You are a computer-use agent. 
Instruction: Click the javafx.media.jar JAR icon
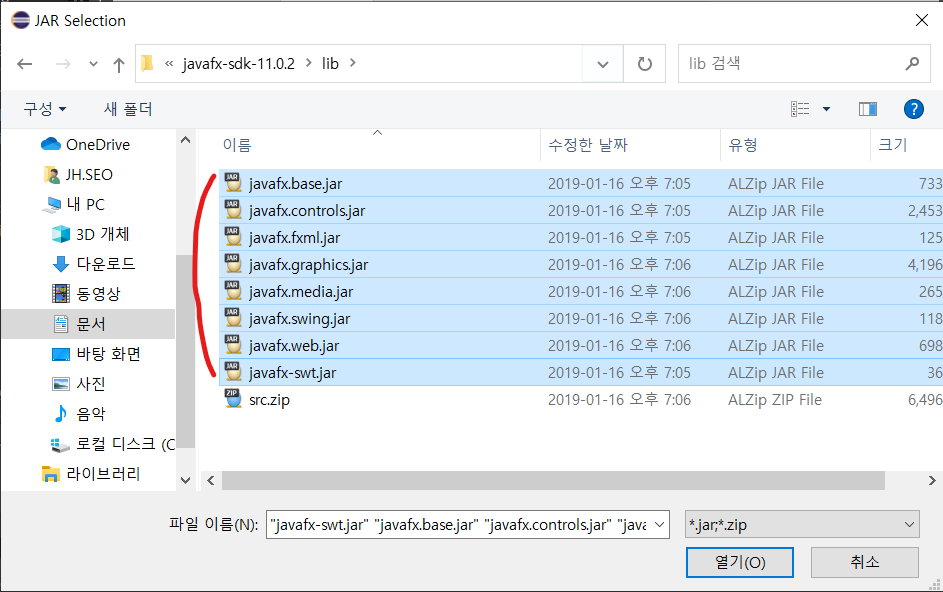click(x=233, y=290)
